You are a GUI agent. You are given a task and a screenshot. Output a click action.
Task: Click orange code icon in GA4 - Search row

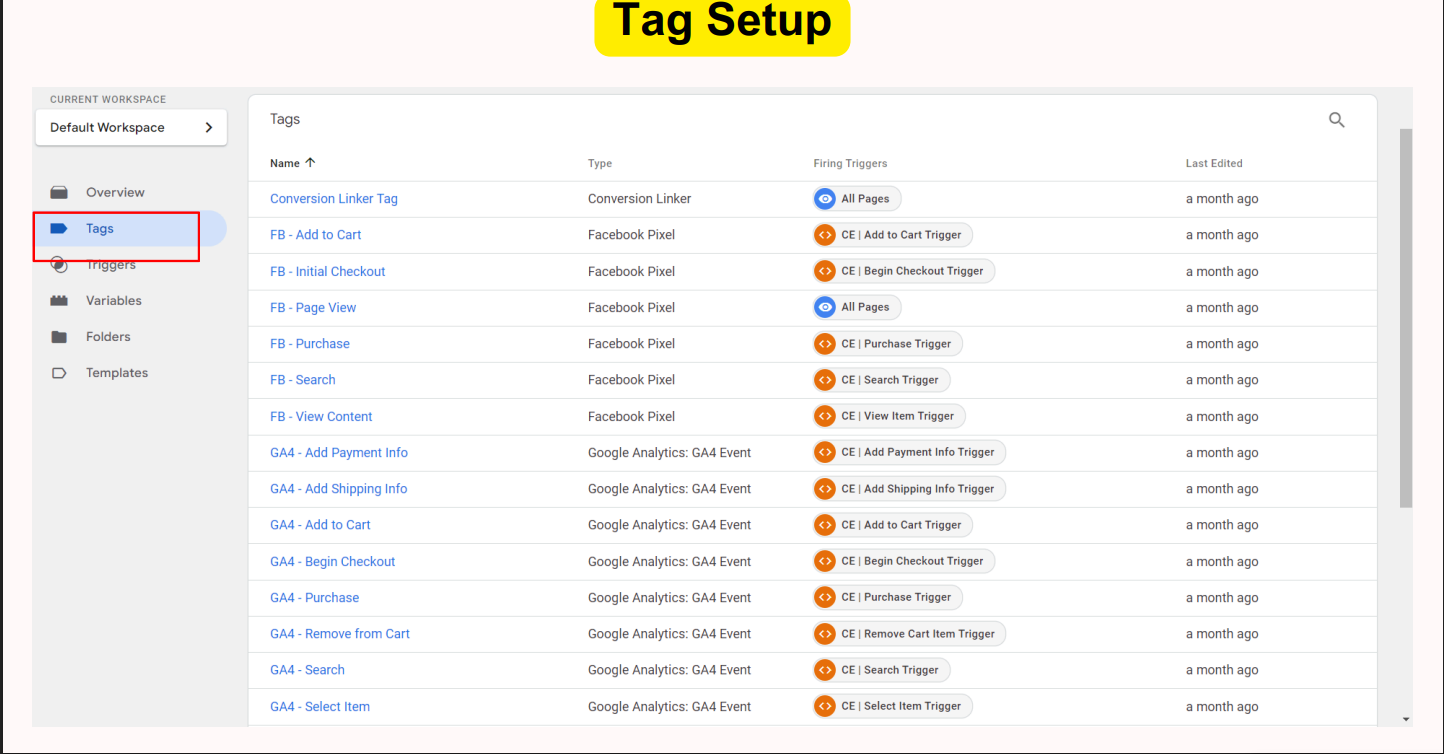point(825,670)
